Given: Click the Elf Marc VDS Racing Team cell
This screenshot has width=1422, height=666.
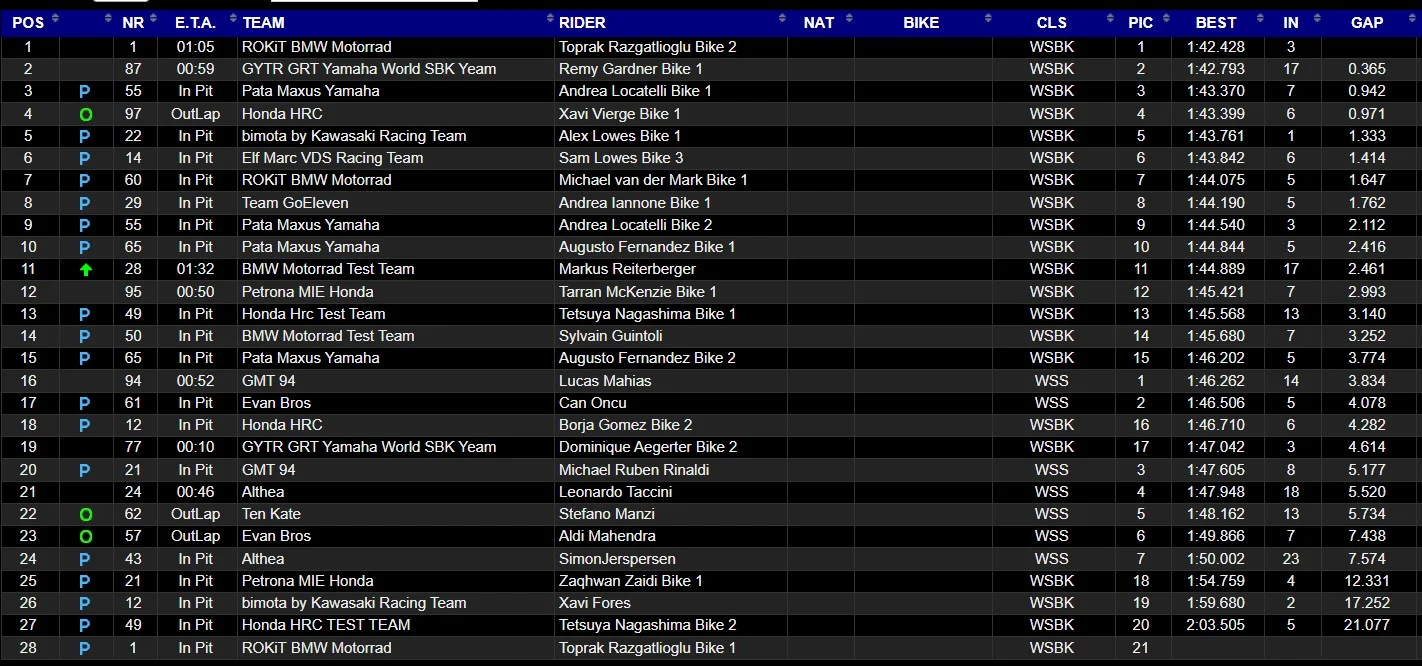Looking at the screenshot, I should (332, 158).
